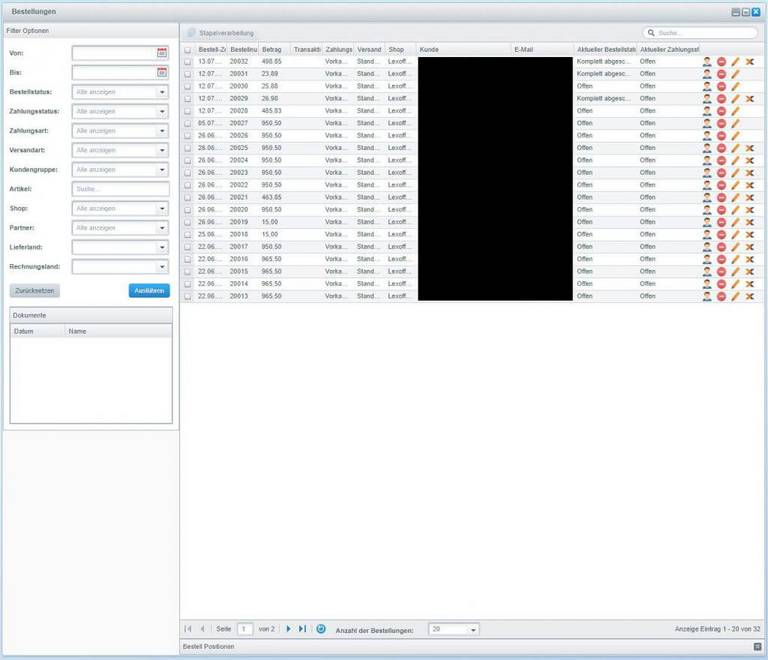768x660 pixels.
Task: Open calendar picker for Von date
Action: (x=162, y=53)
